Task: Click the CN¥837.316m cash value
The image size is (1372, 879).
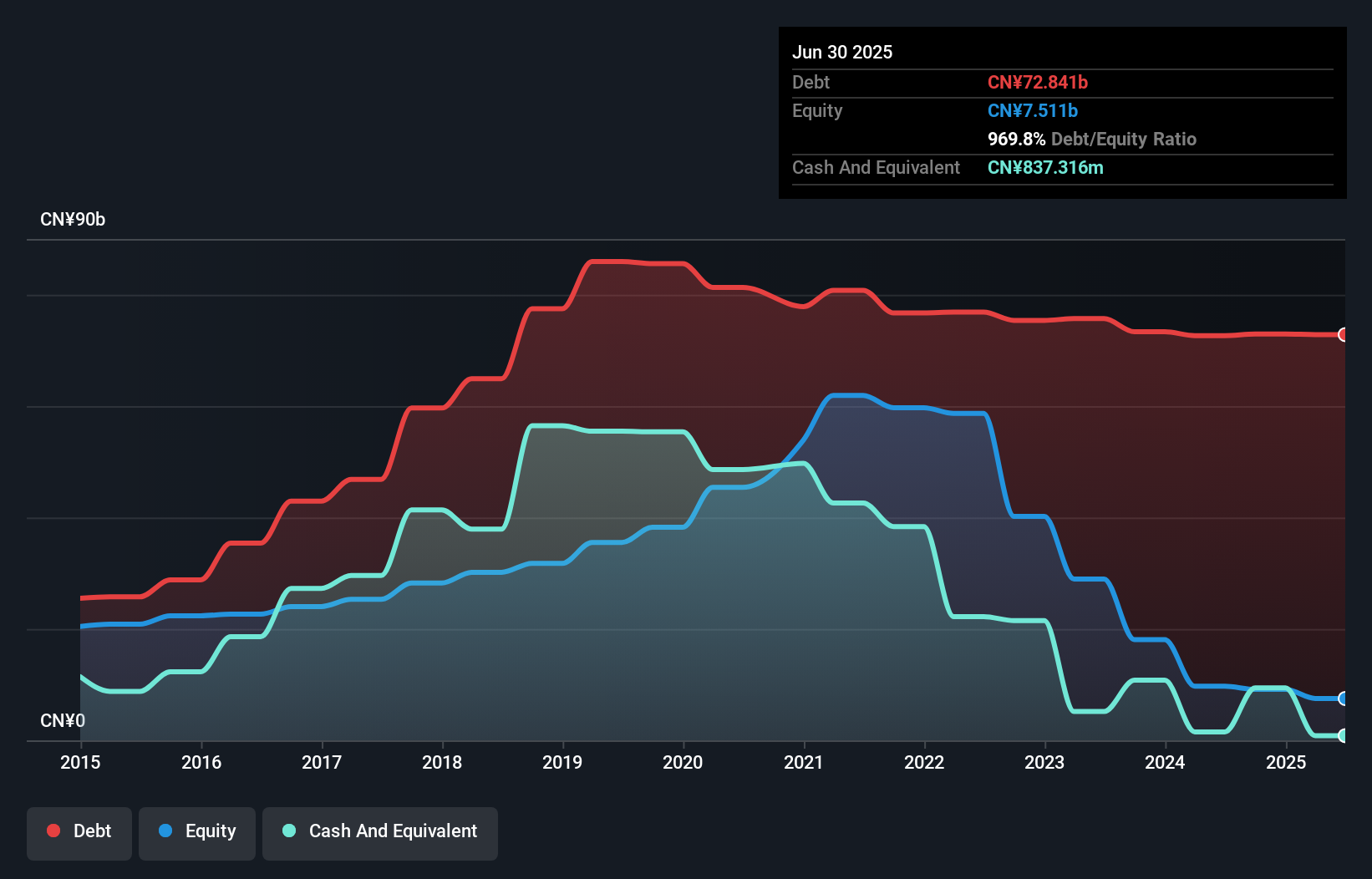Action: [1045, 167]
